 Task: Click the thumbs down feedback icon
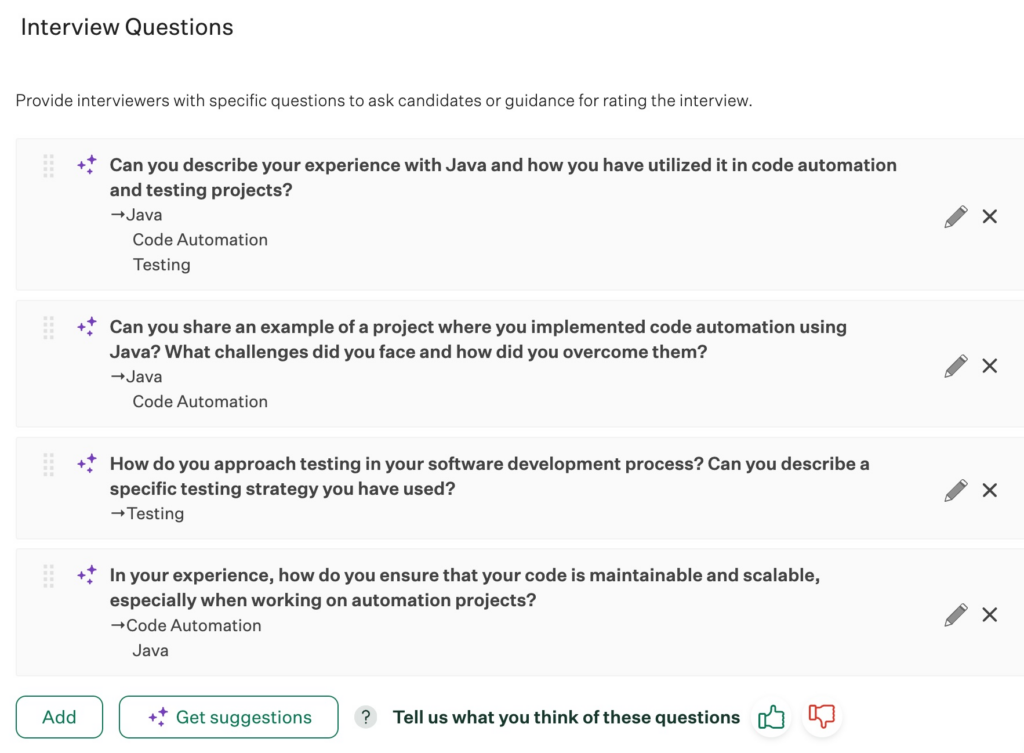822,716
